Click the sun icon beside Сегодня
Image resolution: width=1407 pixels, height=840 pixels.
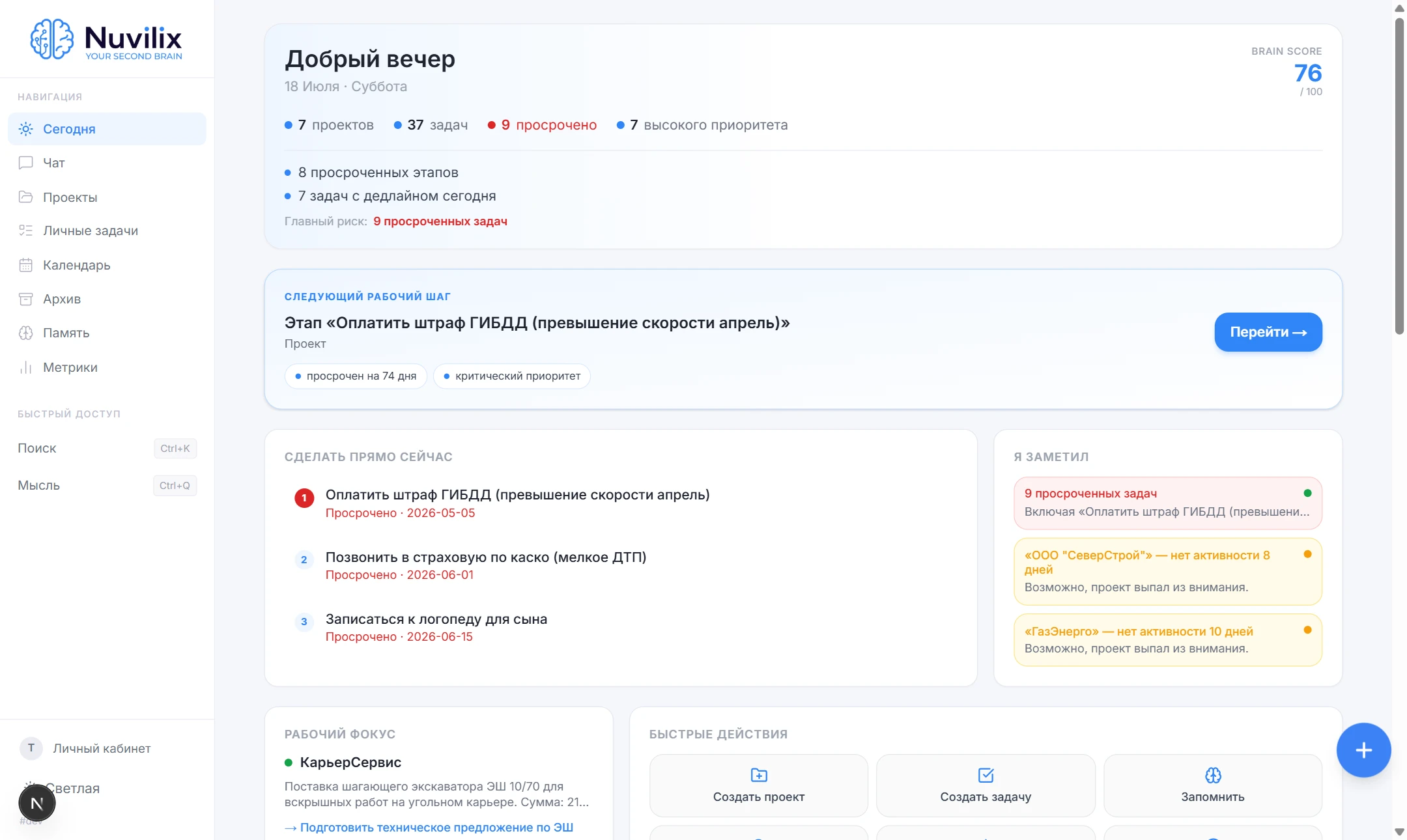pyautogui.click(x=25, y=129)
